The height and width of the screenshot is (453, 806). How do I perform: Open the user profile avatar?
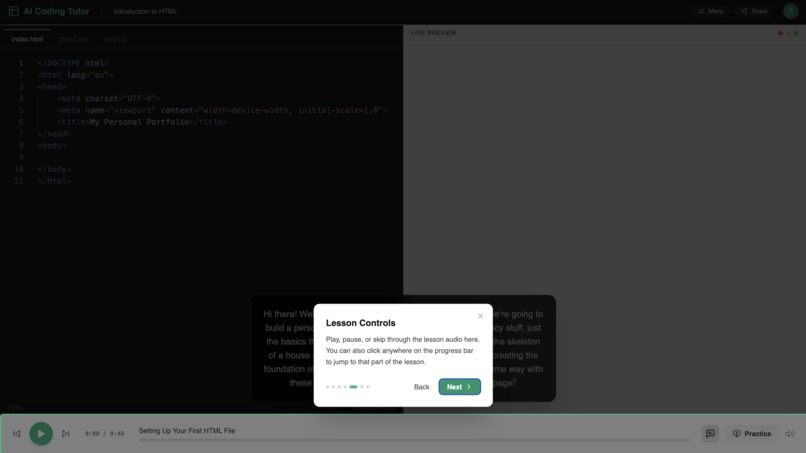790,11
